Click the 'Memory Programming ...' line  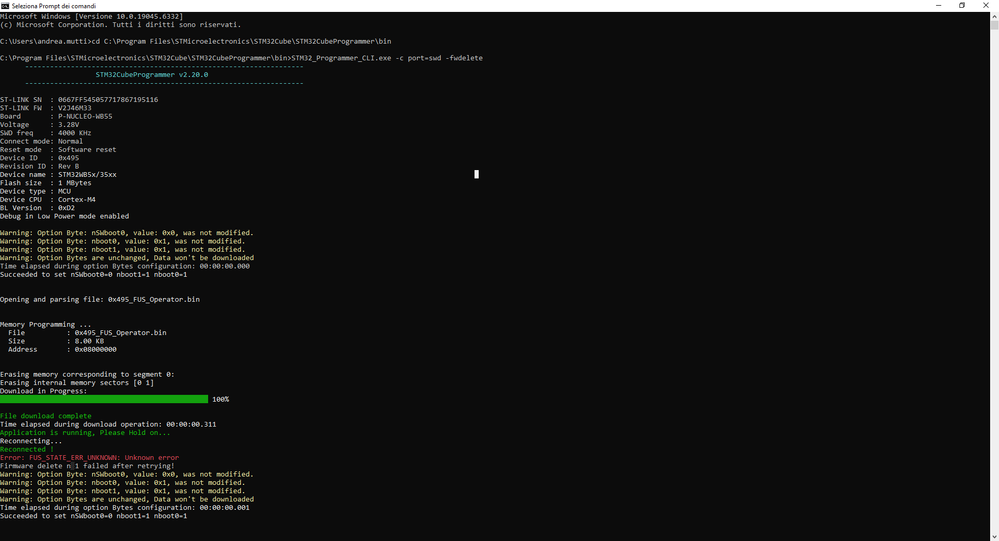point(46,324)
